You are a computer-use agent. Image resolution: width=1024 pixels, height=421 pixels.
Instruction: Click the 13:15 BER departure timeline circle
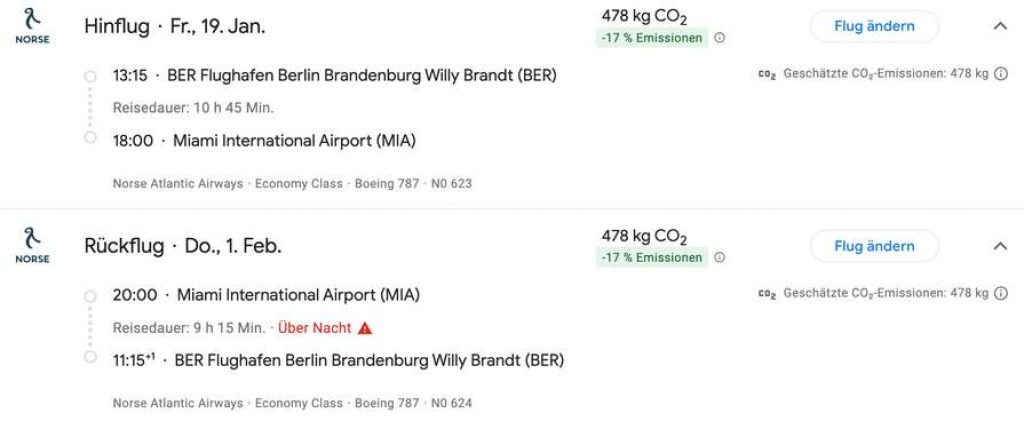coord(90,76)
